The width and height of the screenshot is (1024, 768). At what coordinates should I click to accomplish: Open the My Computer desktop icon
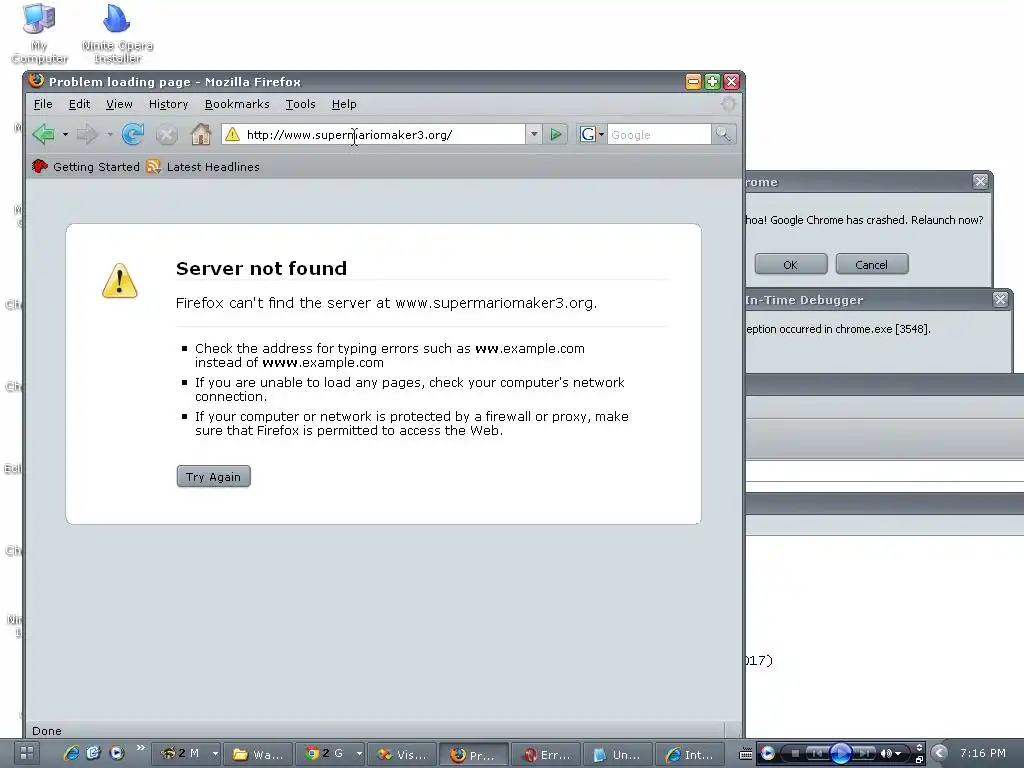click(x=39, y=34)
